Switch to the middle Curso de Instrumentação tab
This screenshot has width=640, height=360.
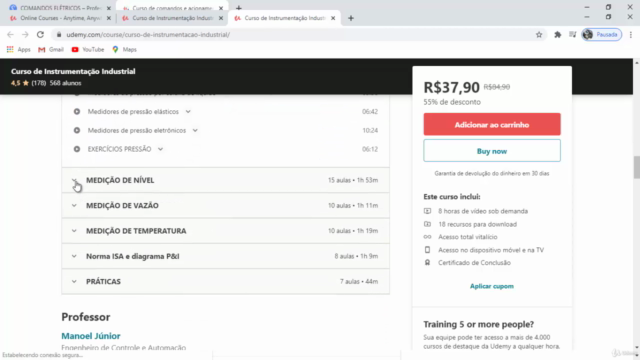pos(172,18)
